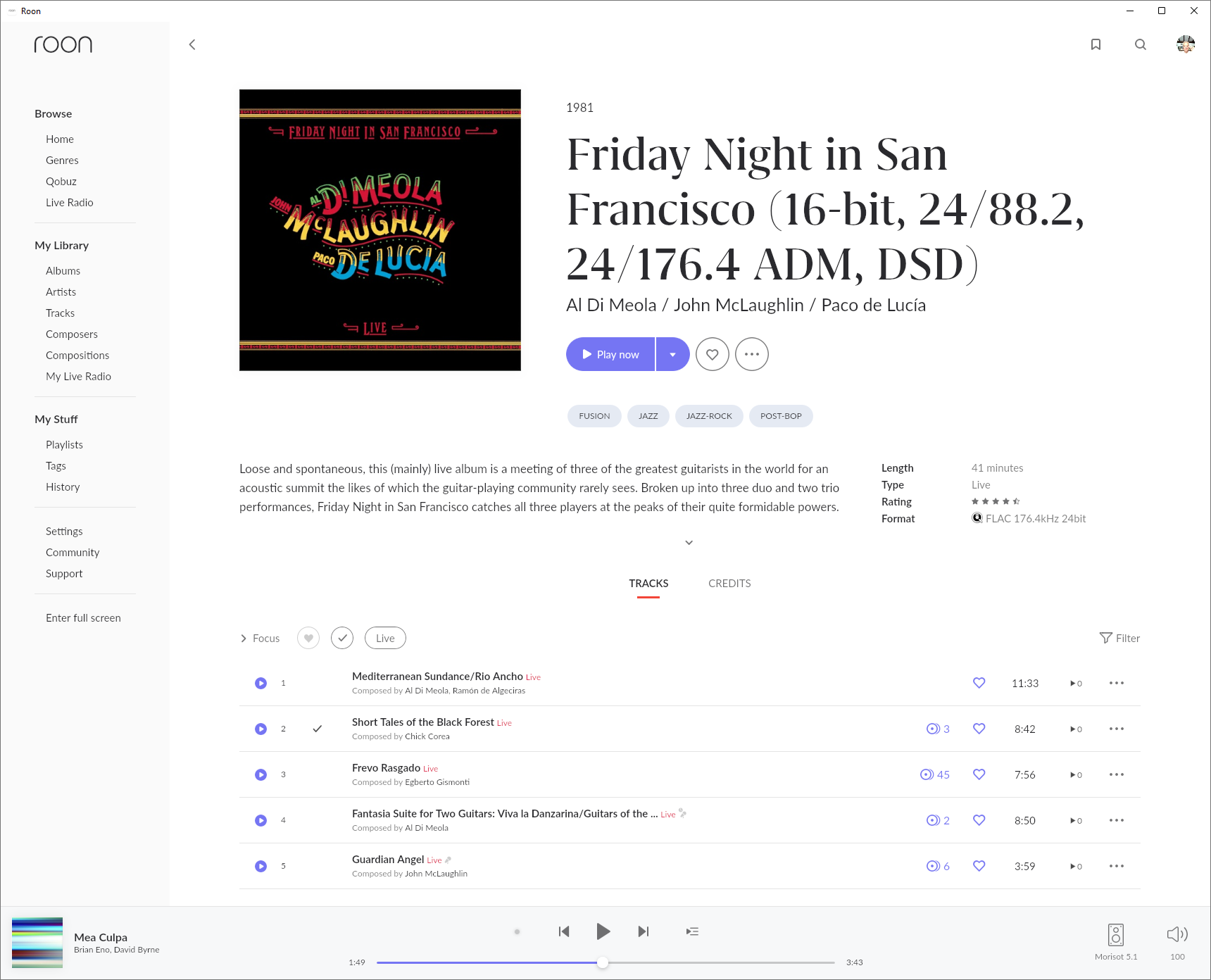The width and height of the screenshot is (1211, 980).
Task: Play track 5 Guardian Angel
Action: tap(261, 866)
